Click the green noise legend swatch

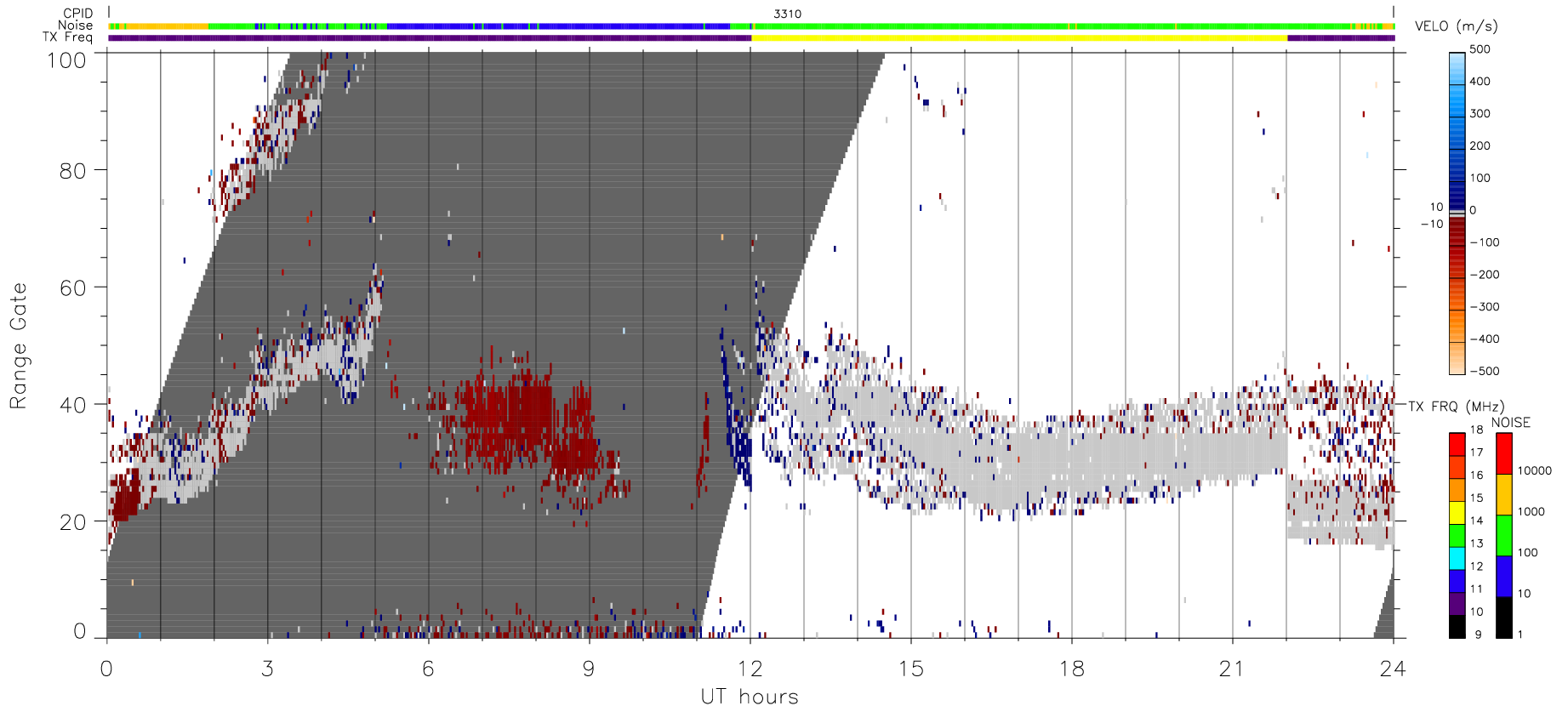point(1504,536)
